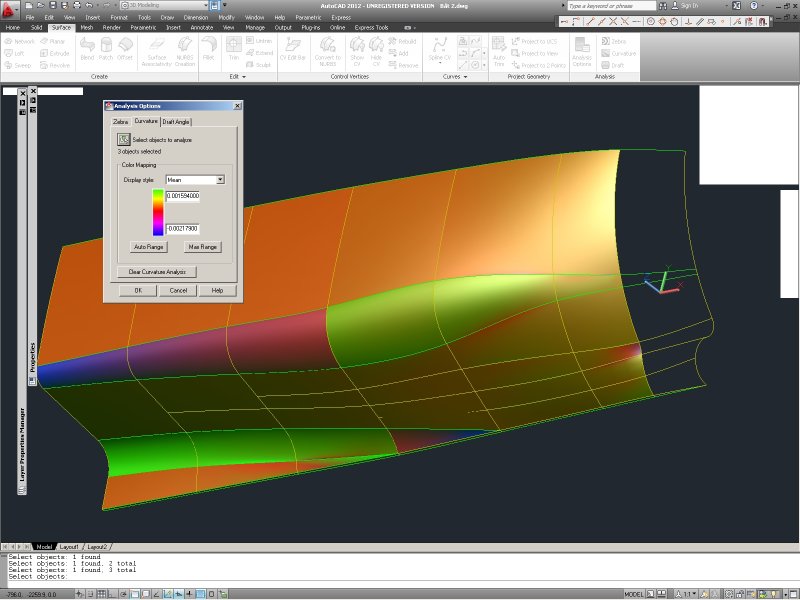
Task: Expand the Edit panel menu
Action: 241,75
